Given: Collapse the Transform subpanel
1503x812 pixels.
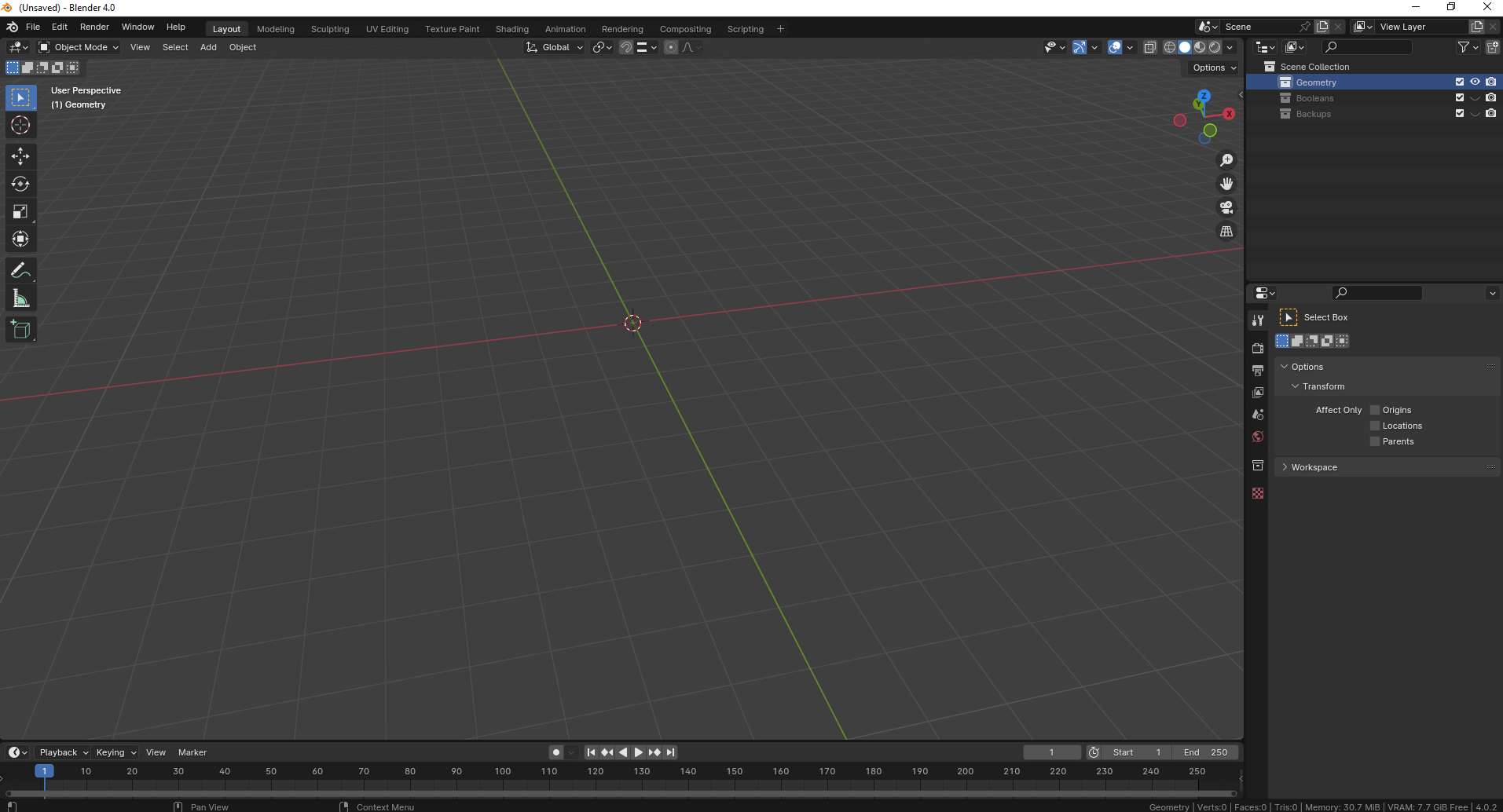Looking at the screenshot, I should (1323, 386).
